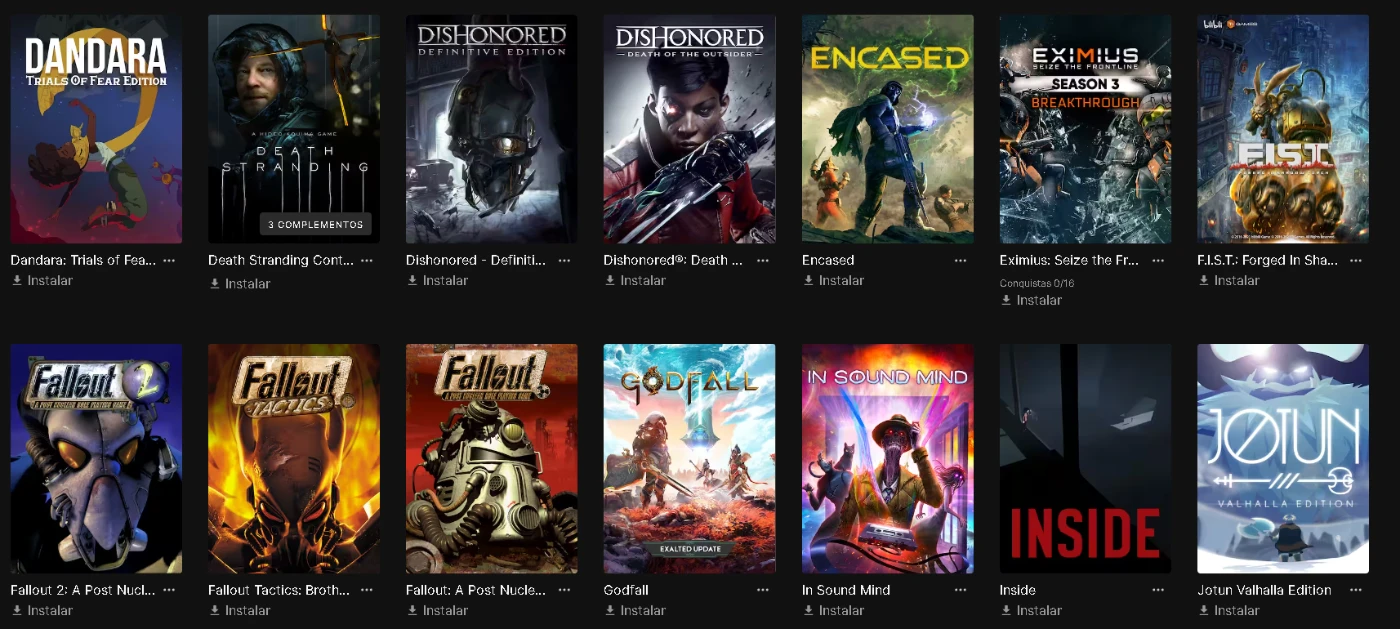Click download icon under Fallout Tactics
This screenshot has height=629, width=1400.
coord(215,610)
